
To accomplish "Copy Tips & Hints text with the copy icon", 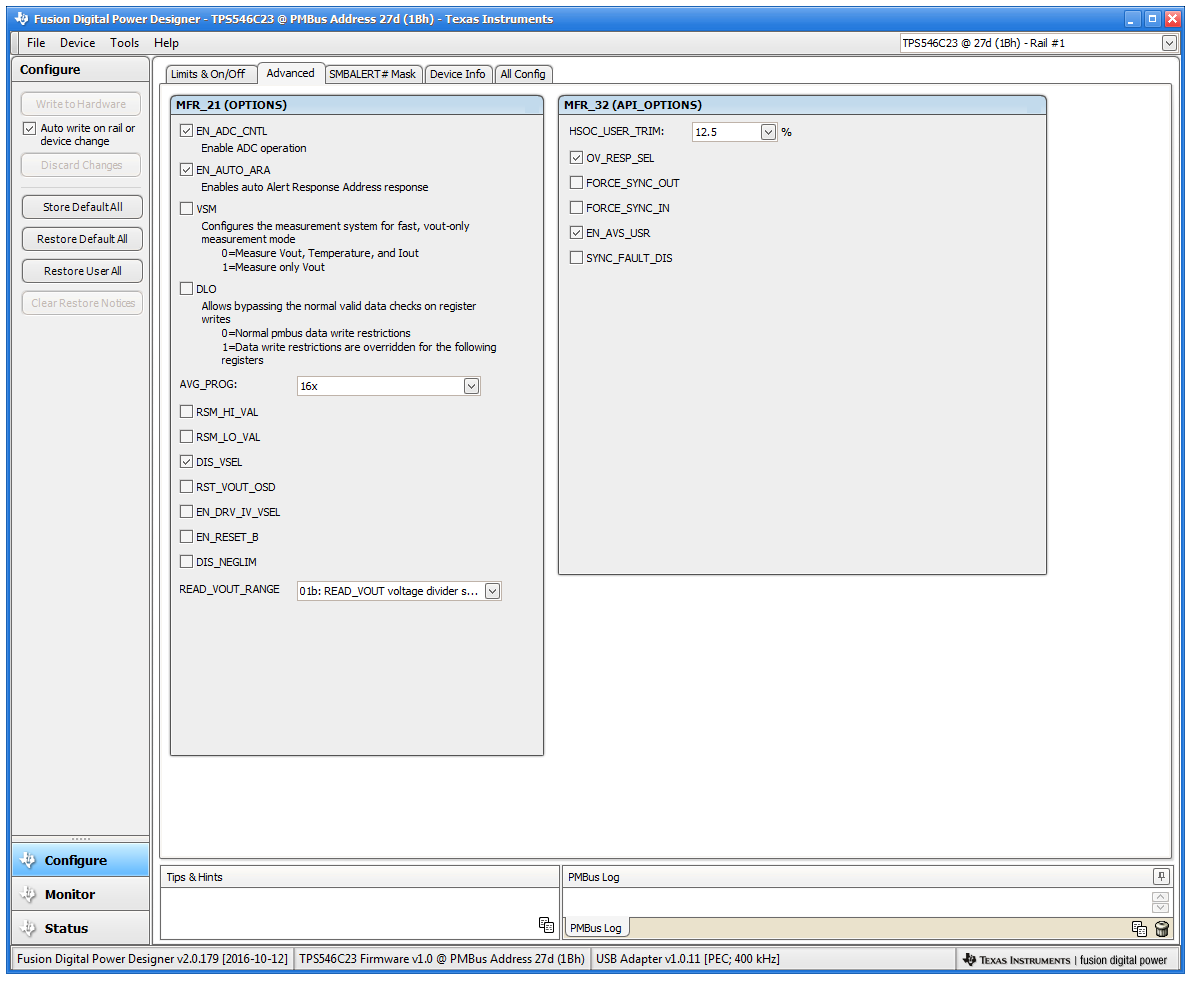I will 546,926.
